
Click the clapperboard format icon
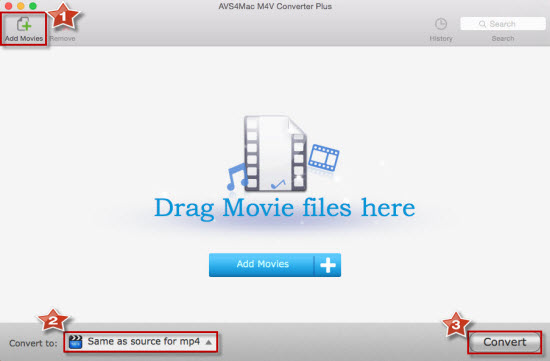(75, 342)
